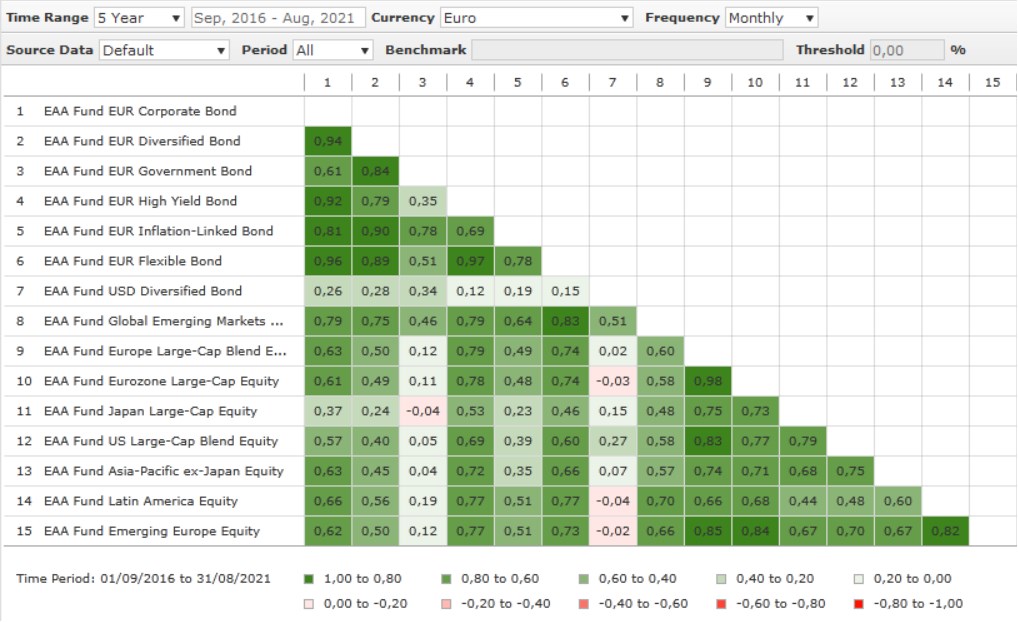Viewport: 1018px width, 622px height.
Task: Click the 1,00 to 0,80 legend swatch
Action: click(307, 579)
